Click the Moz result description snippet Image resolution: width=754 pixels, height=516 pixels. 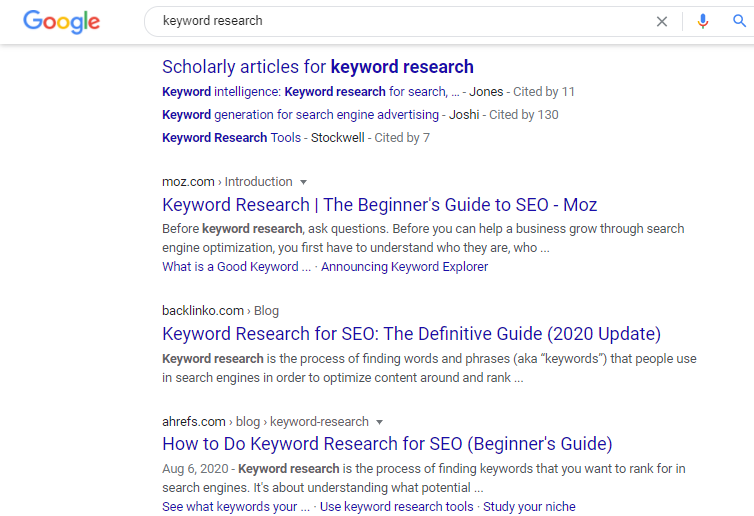423,238
